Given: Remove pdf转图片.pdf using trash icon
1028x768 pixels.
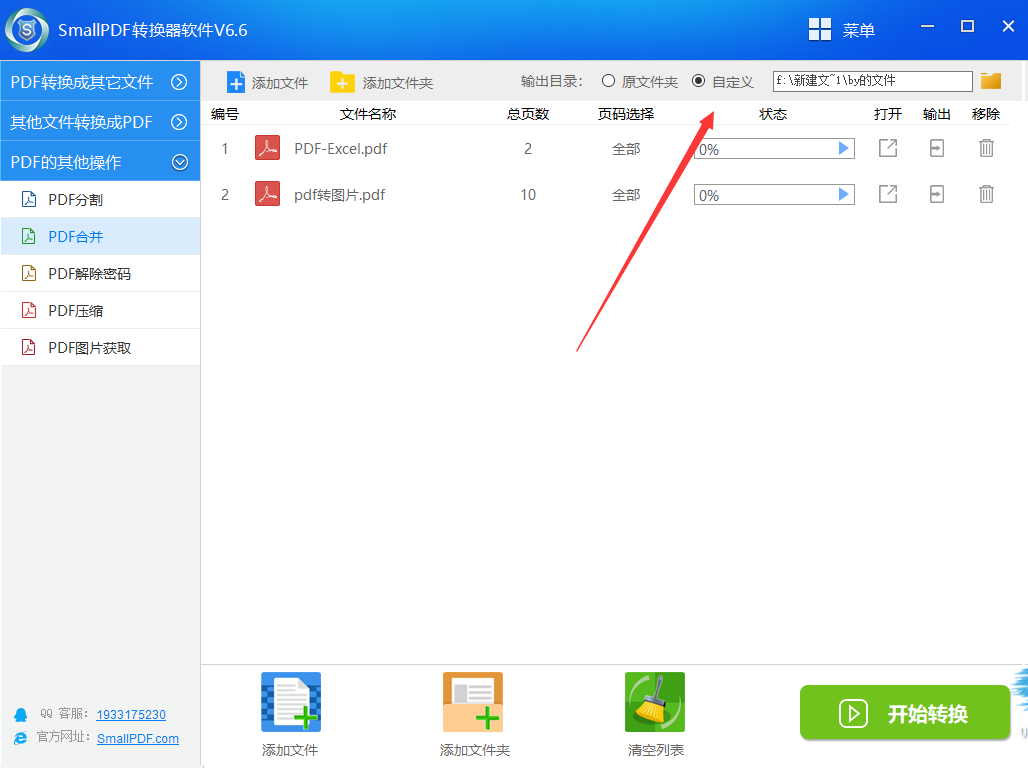Looking at the screenshot, I should [986, 194].
